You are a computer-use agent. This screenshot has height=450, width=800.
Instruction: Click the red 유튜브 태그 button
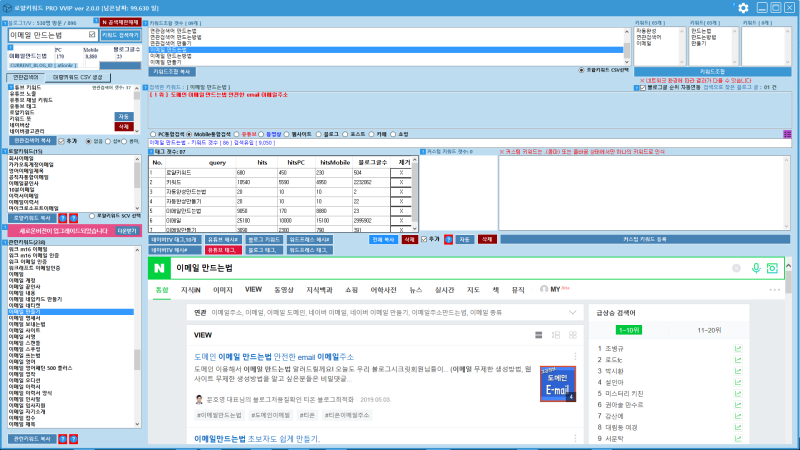[223, 250]
